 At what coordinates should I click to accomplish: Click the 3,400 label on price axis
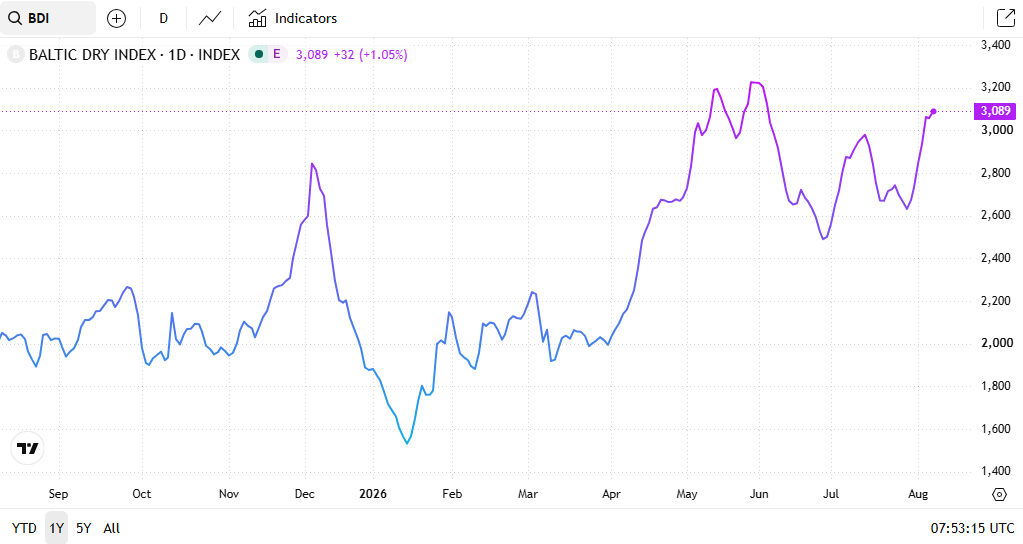(x=996, y=45)
